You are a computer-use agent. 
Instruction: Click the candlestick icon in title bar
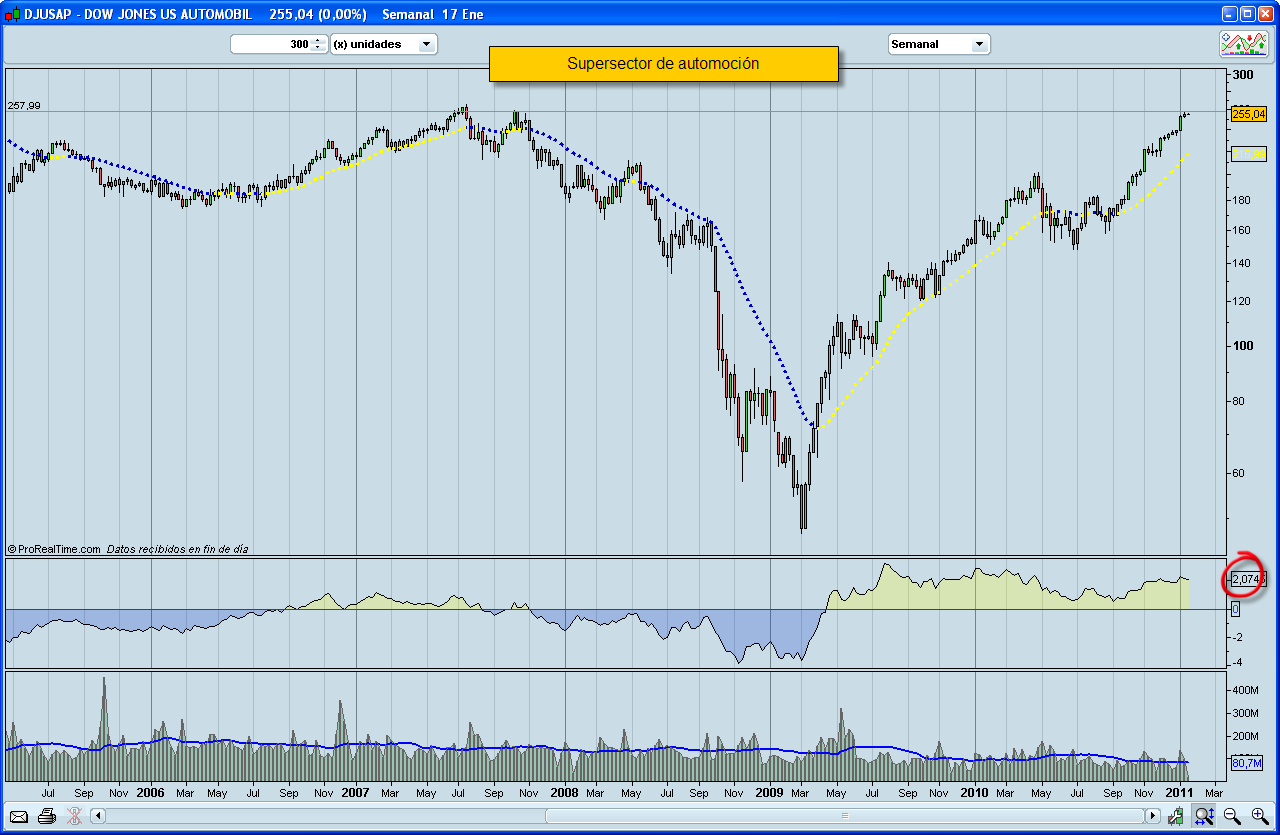tap(12, 14)
